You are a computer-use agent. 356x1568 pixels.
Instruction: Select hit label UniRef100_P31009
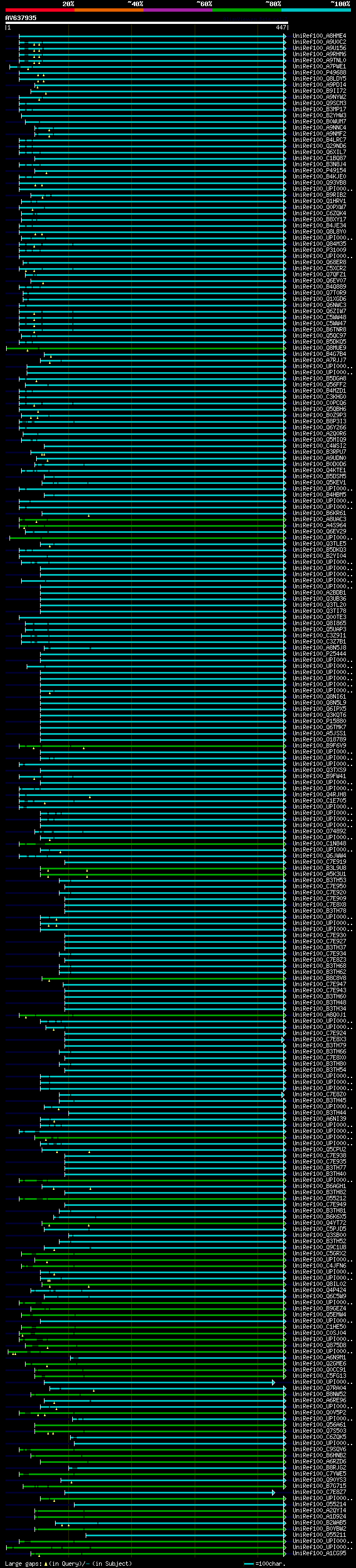click(319, 250)
